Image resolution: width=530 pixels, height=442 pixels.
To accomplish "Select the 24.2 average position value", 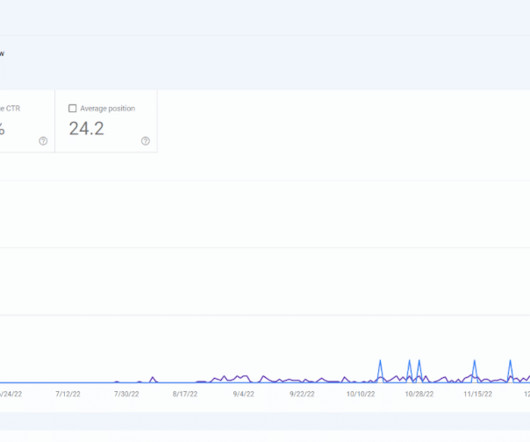I will coord(87,129).
